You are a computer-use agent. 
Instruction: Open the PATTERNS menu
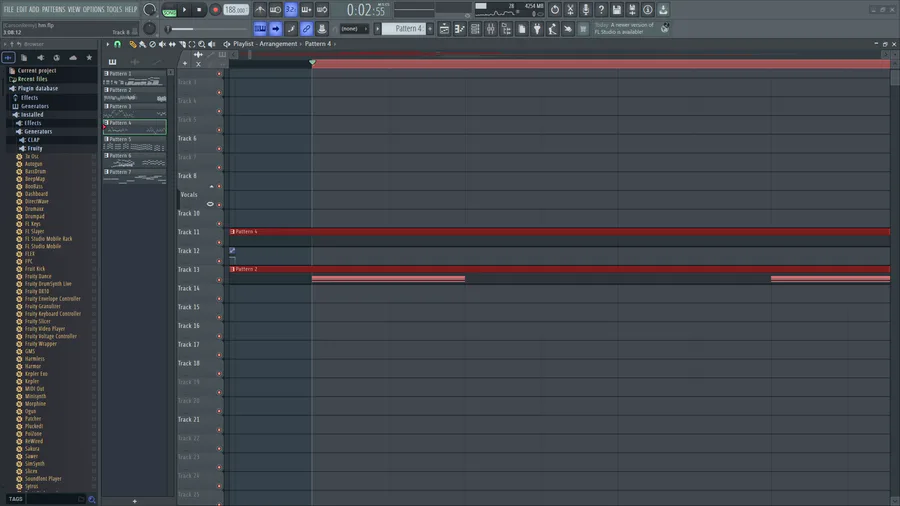coord(53,9)
